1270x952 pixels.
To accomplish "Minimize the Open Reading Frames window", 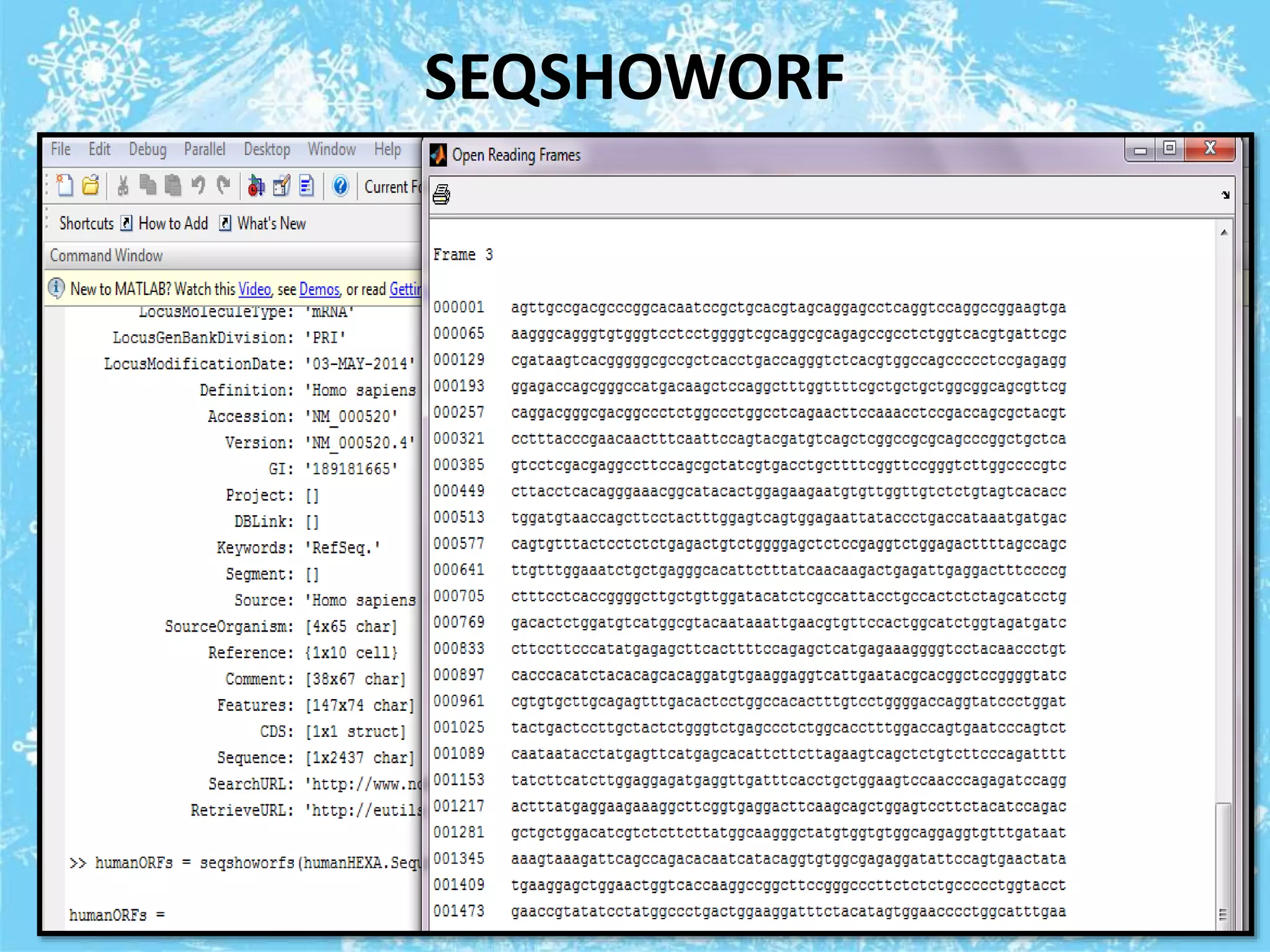I will [1140, 149].
